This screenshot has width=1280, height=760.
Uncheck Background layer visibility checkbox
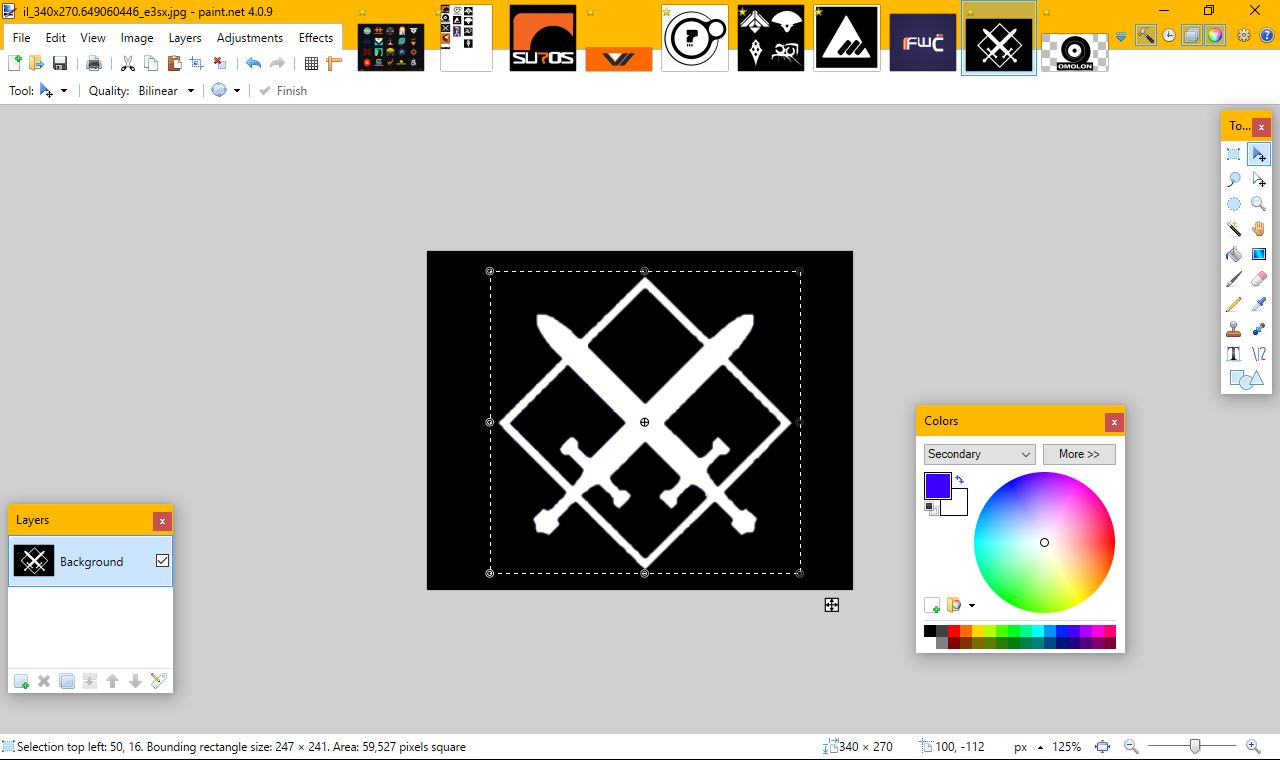click(162, 561)
